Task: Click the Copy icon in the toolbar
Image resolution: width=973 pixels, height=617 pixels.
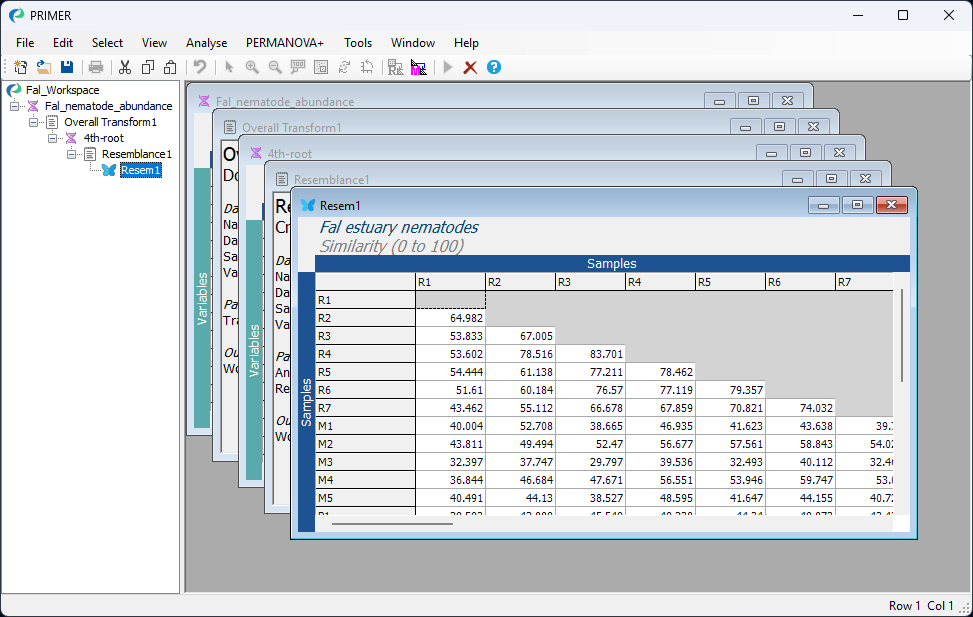Action: (148, 67)
